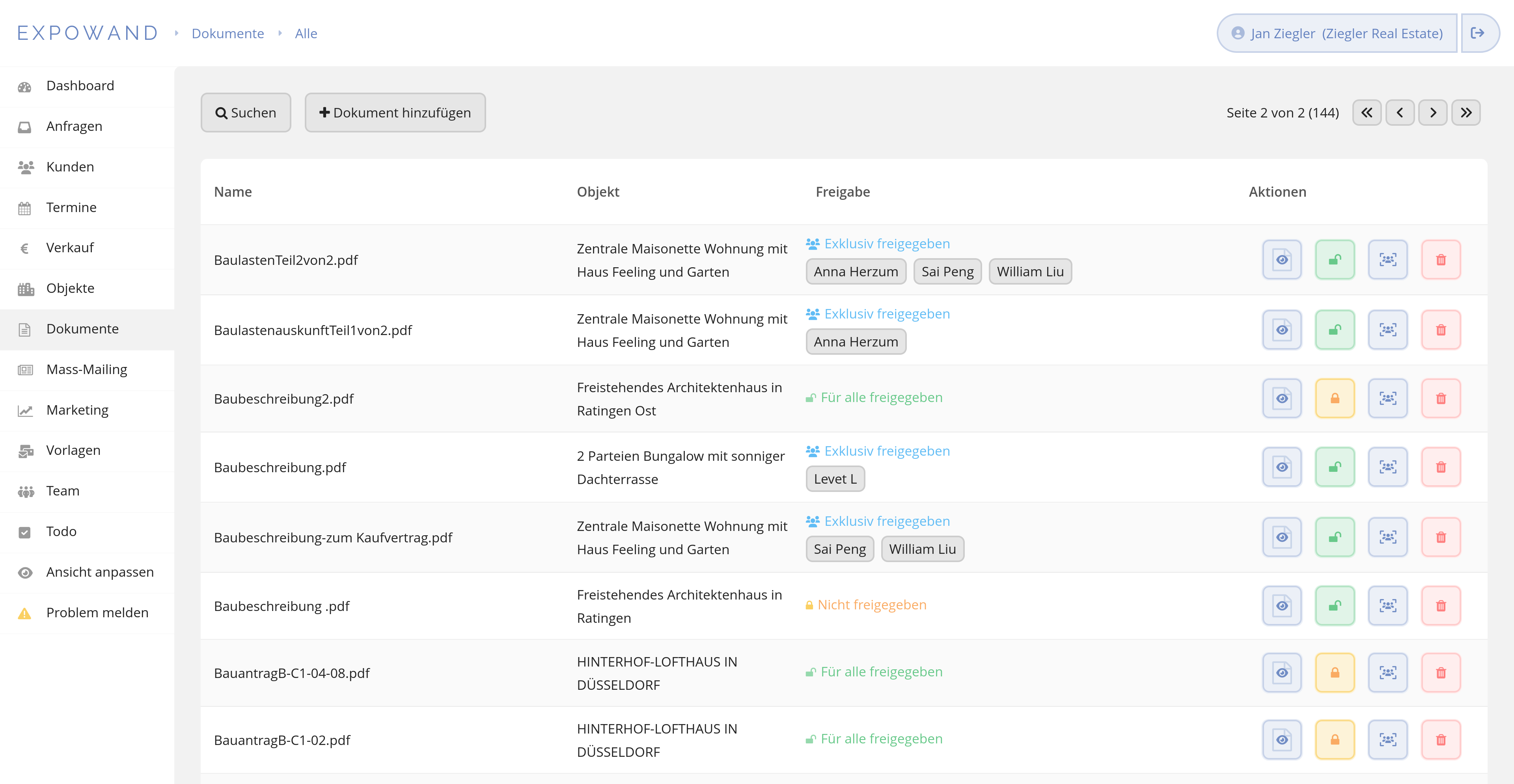
Task: Lock Baubeschreibung2.pdf with the orange lock toggle
Action: pyautogui.click(x=1335, y=399)
